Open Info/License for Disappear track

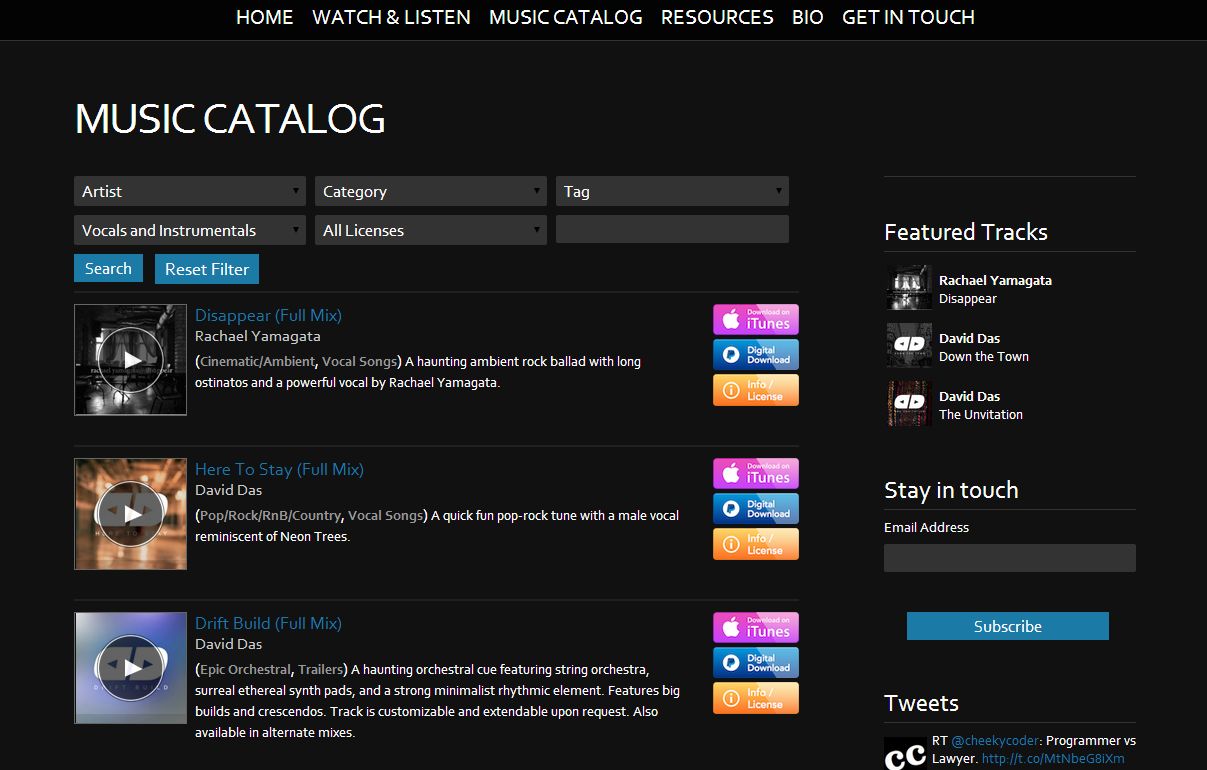[x=755, y=390]
